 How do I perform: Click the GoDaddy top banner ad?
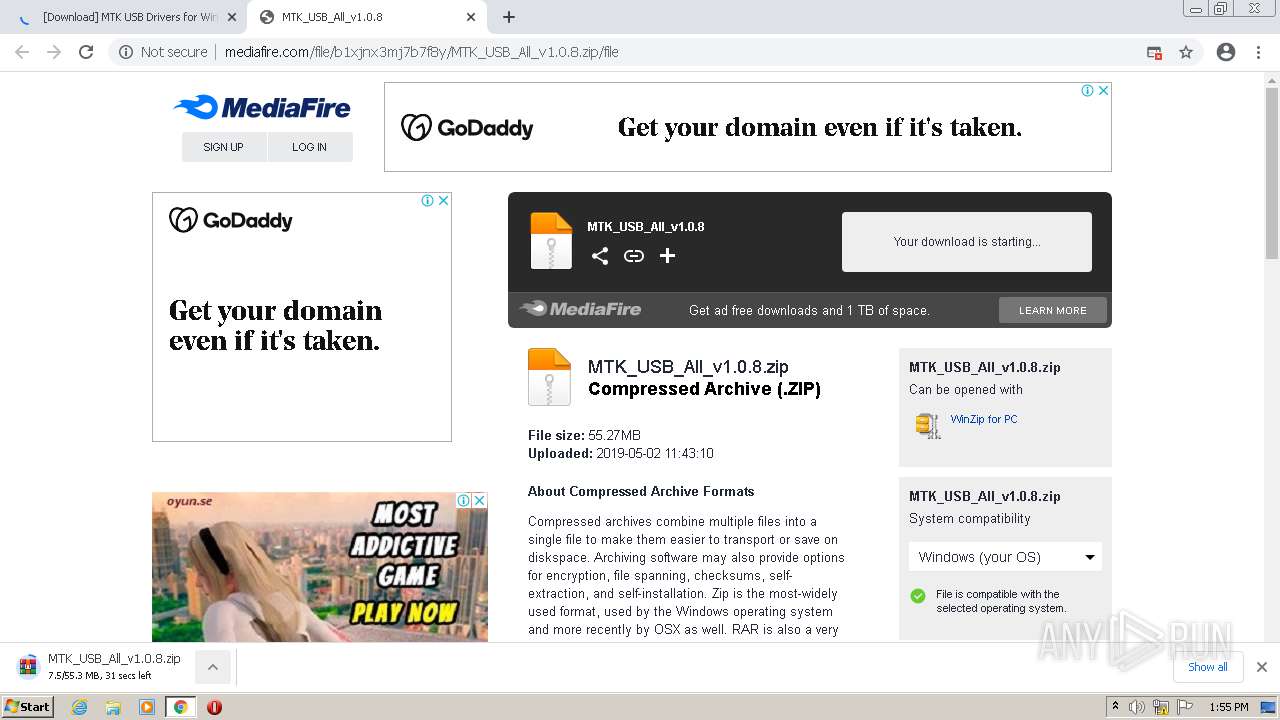747,127
